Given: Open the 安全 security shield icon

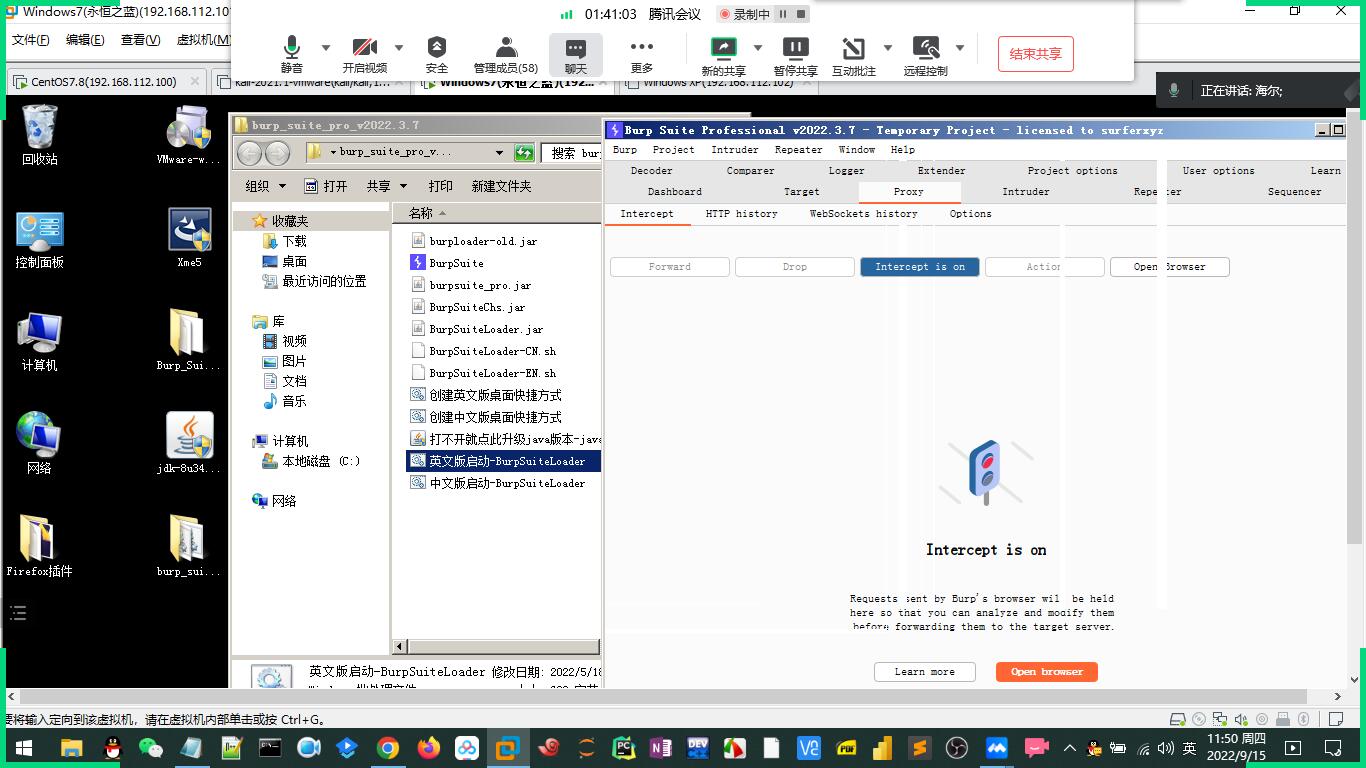Looking at the screenshot, I should 437,48.
